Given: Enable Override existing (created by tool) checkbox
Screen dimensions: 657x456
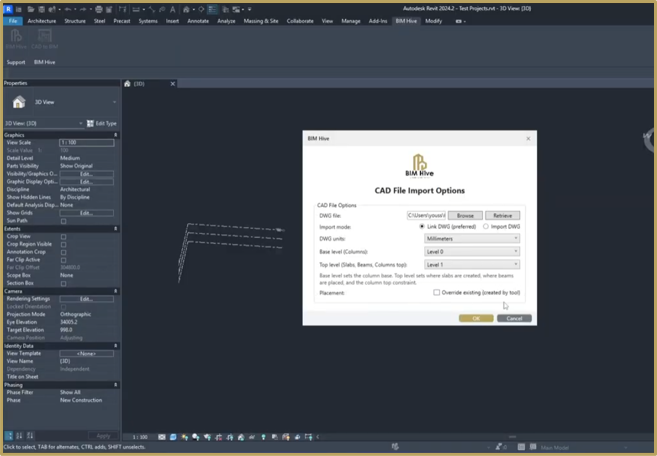Looking at the screenshot, I should click(x=437, y=292).
